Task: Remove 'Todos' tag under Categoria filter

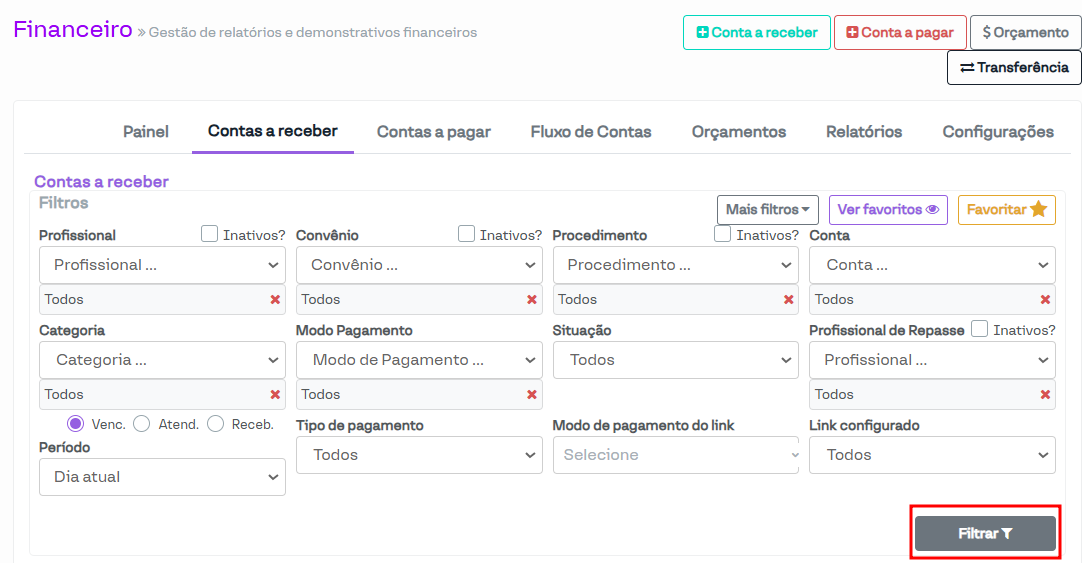Action: click(275, 395)
